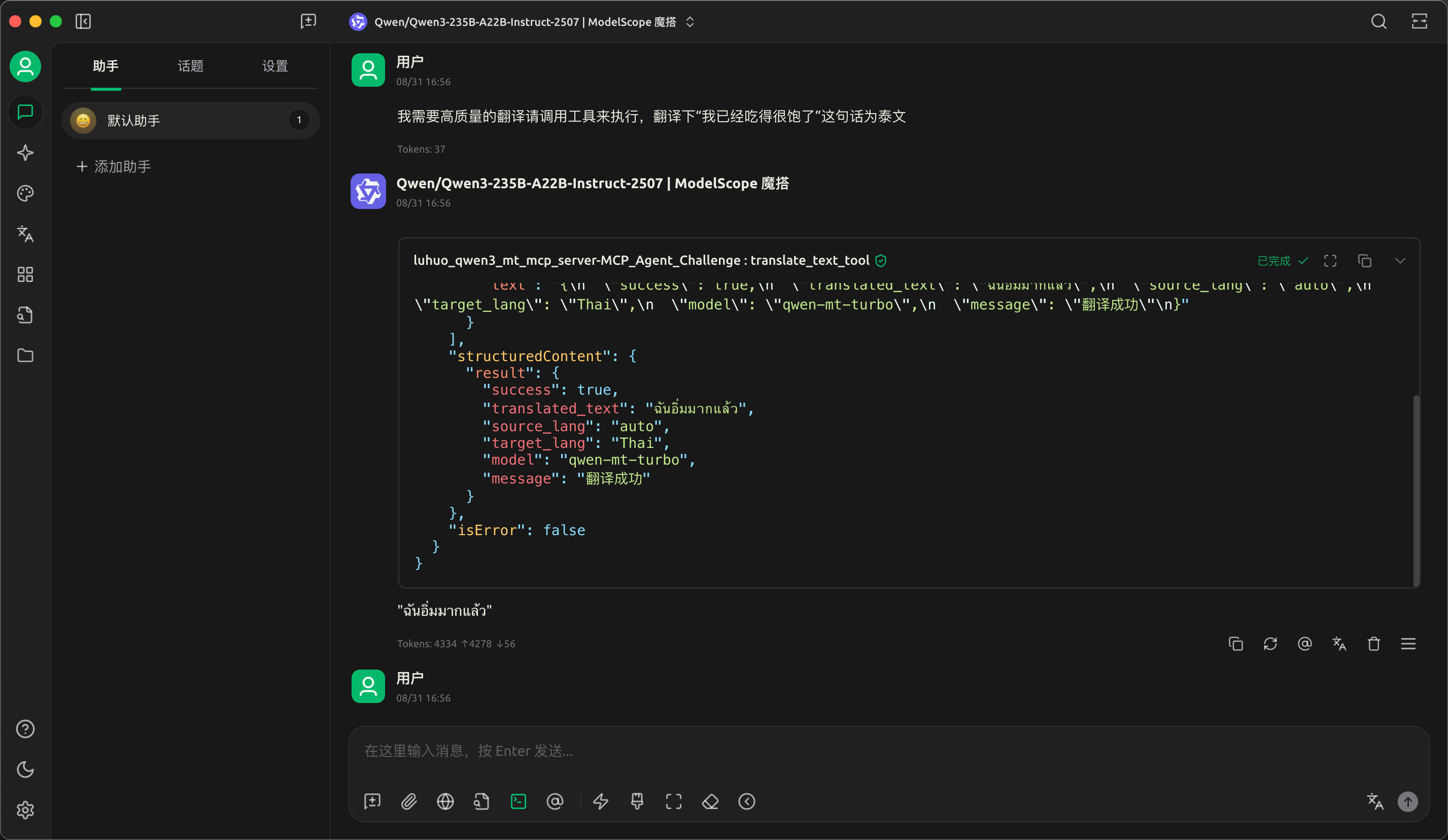Click the Qwen model avatar in reply
The image size is (1448, 840).
click(368, 191)
